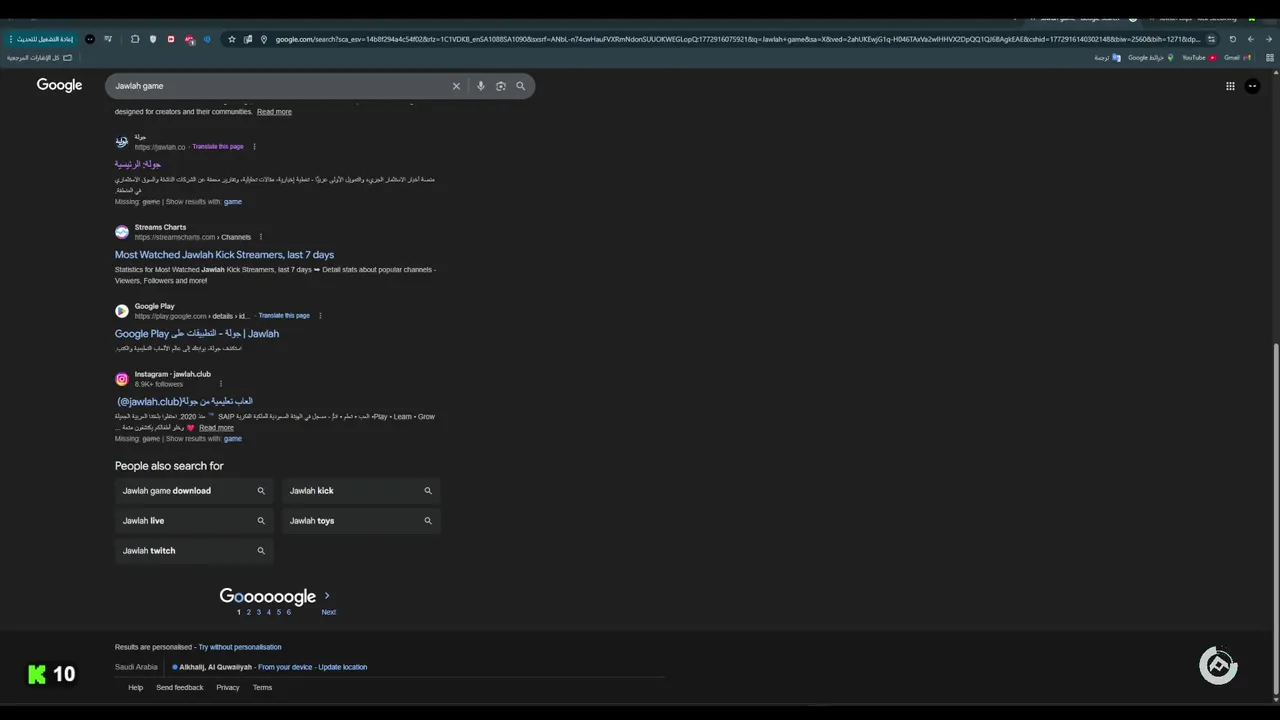Open Send feedback footer link

coord(180,688)
